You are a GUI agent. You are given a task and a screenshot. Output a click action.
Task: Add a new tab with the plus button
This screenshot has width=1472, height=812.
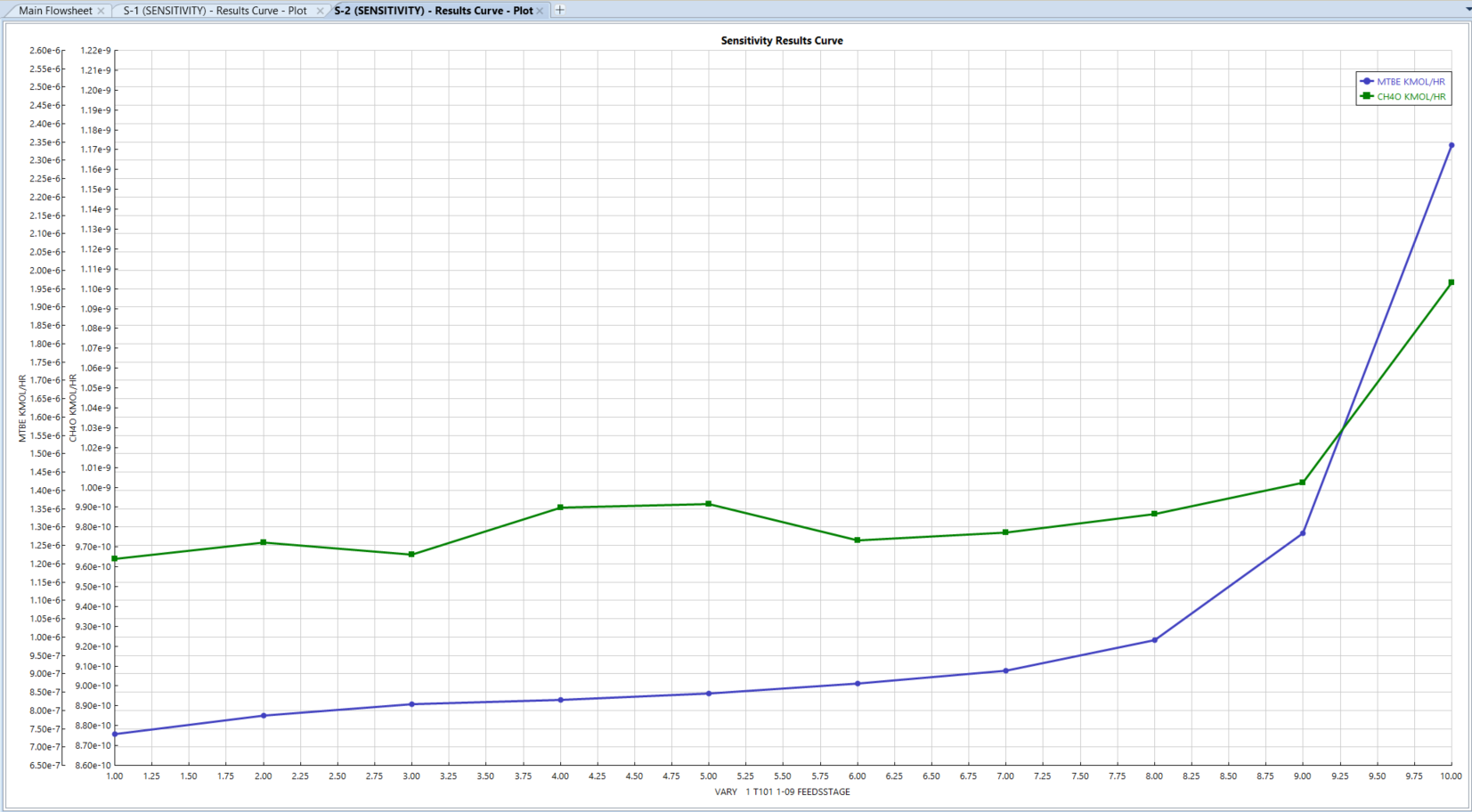pos(560,11)
